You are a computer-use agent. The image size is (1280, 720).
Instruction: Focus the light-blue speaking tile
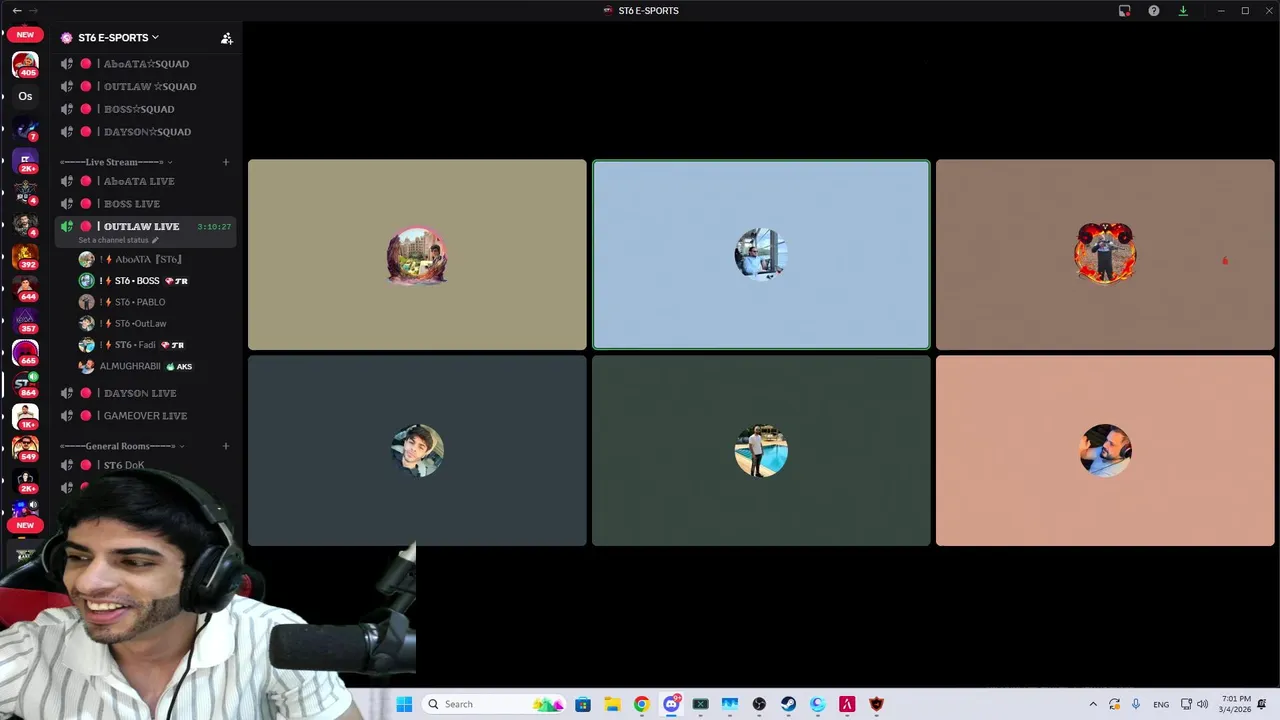(x=761, y=255)
